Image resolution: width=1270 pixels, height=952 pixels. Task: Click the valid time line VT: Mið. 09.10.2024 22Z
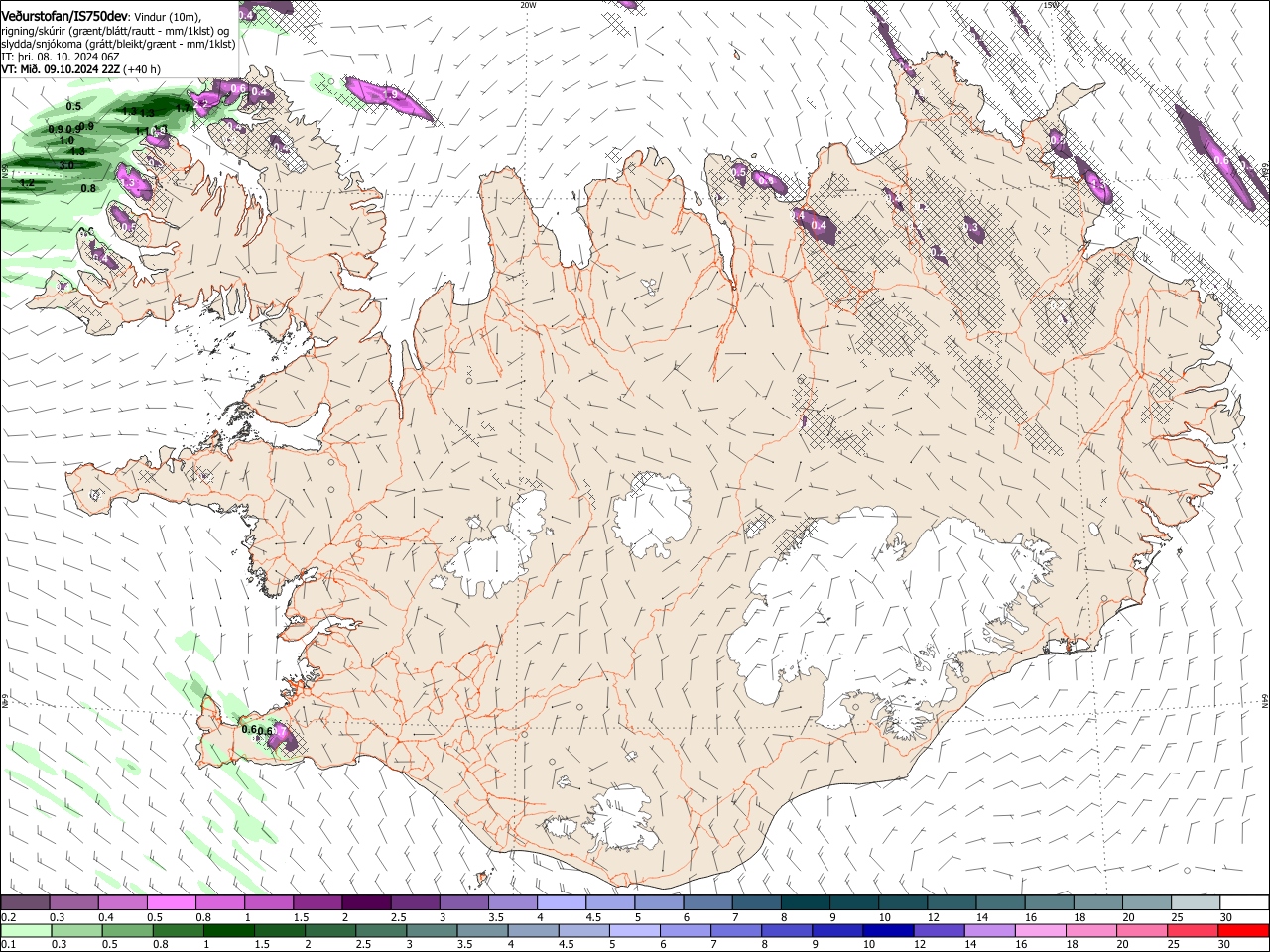coord(62,69)
